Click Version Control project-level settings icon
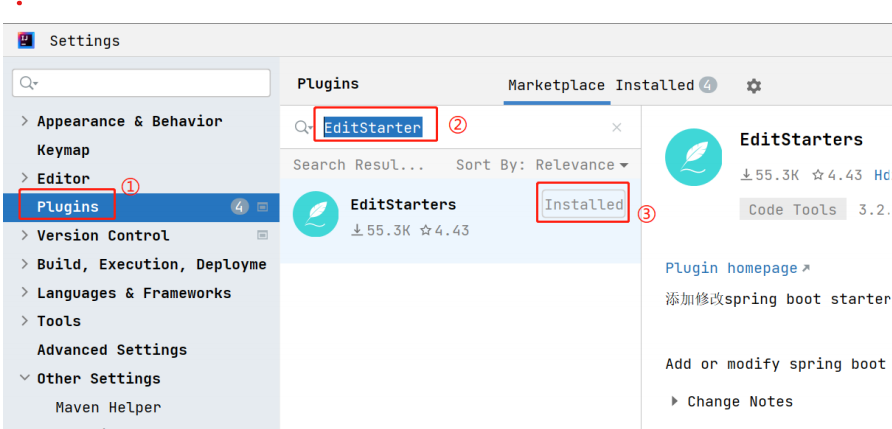Viewport: 892px width, 429px height. 262,234
